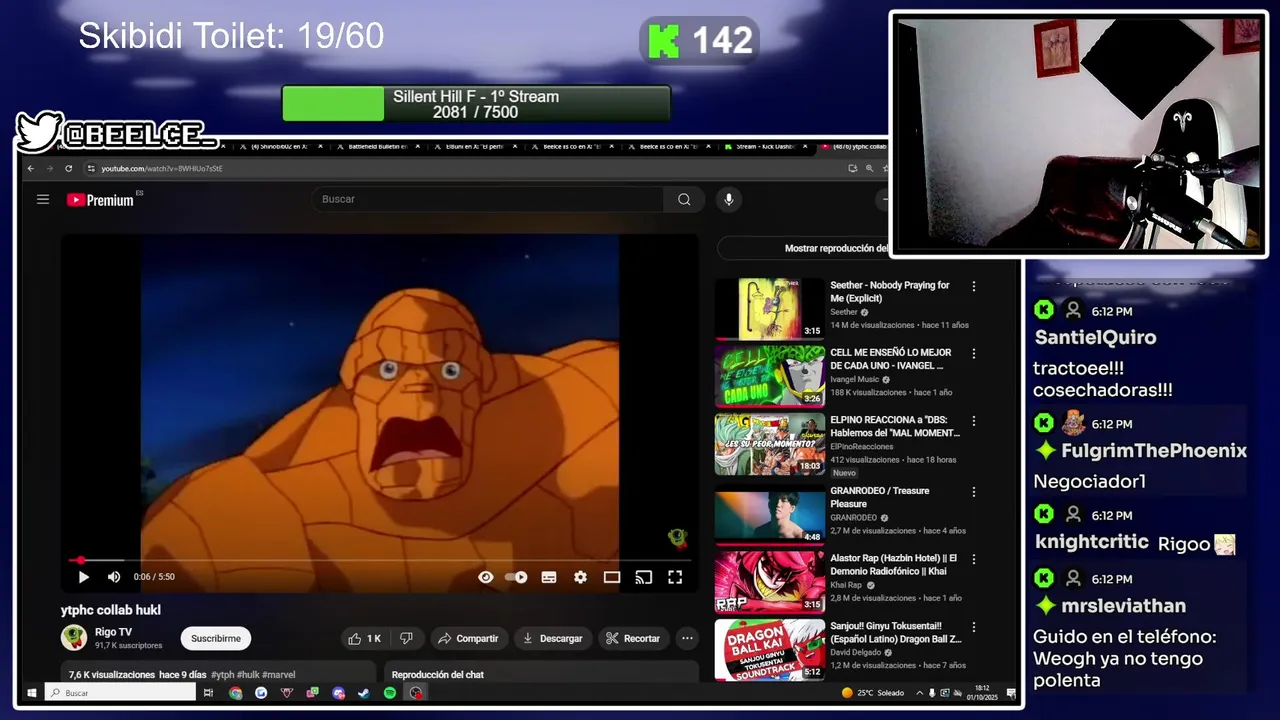This screenshot has height=720, width=1280.
Task: Open the Windows notification center icon
Action: pyautogui.click(x=1011, y=693)
